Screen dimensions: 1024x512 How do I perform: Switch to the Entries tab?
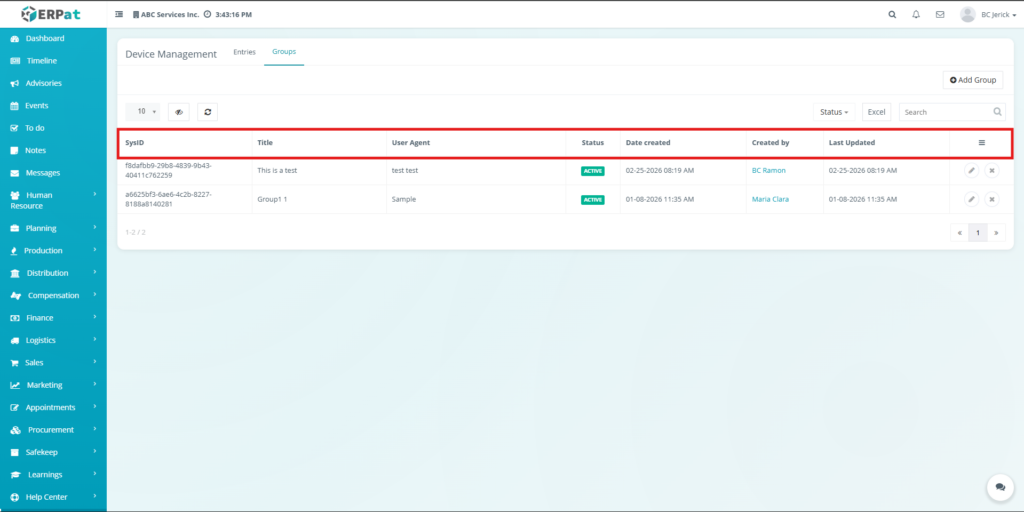point(244,52)
